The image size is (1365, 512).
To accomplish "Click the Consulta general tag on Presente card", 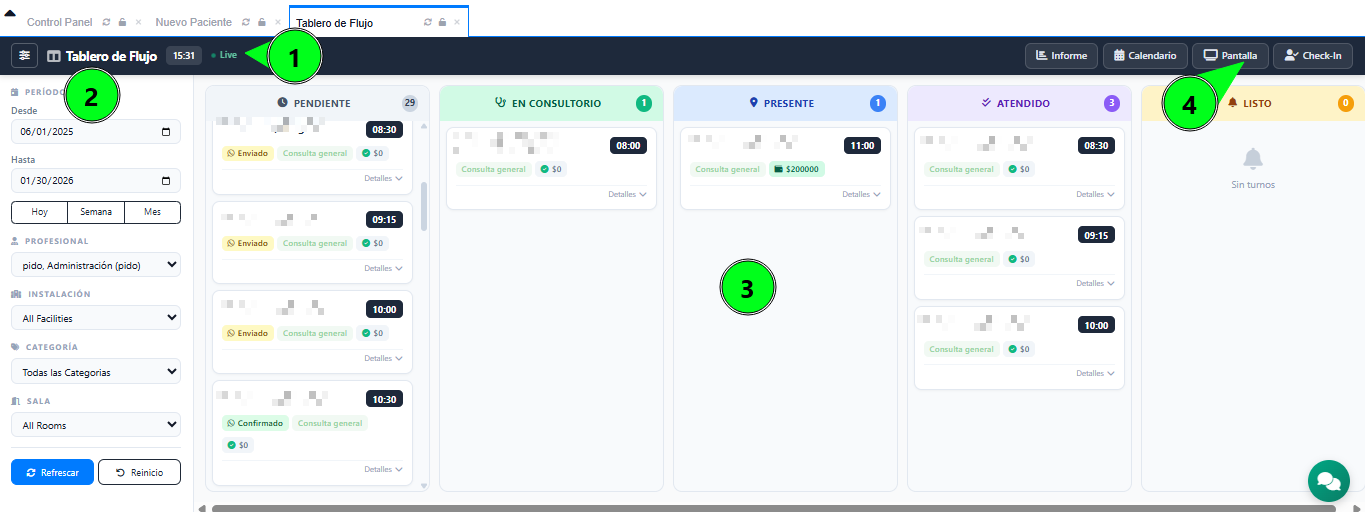I will (727, 169).
